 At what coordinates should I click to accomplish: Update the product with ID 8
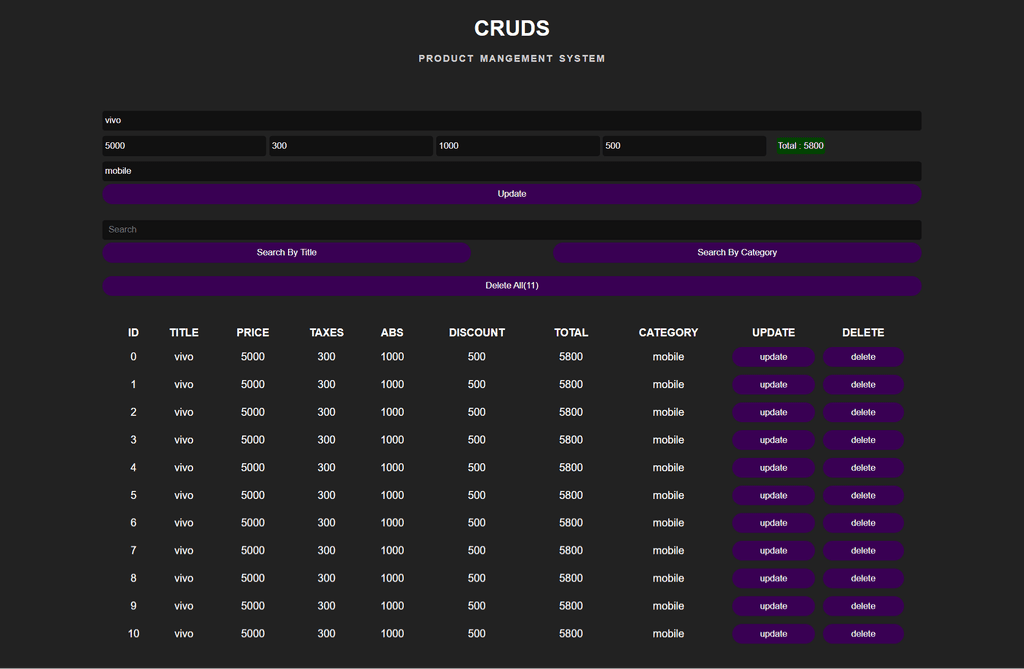[773, 578]
